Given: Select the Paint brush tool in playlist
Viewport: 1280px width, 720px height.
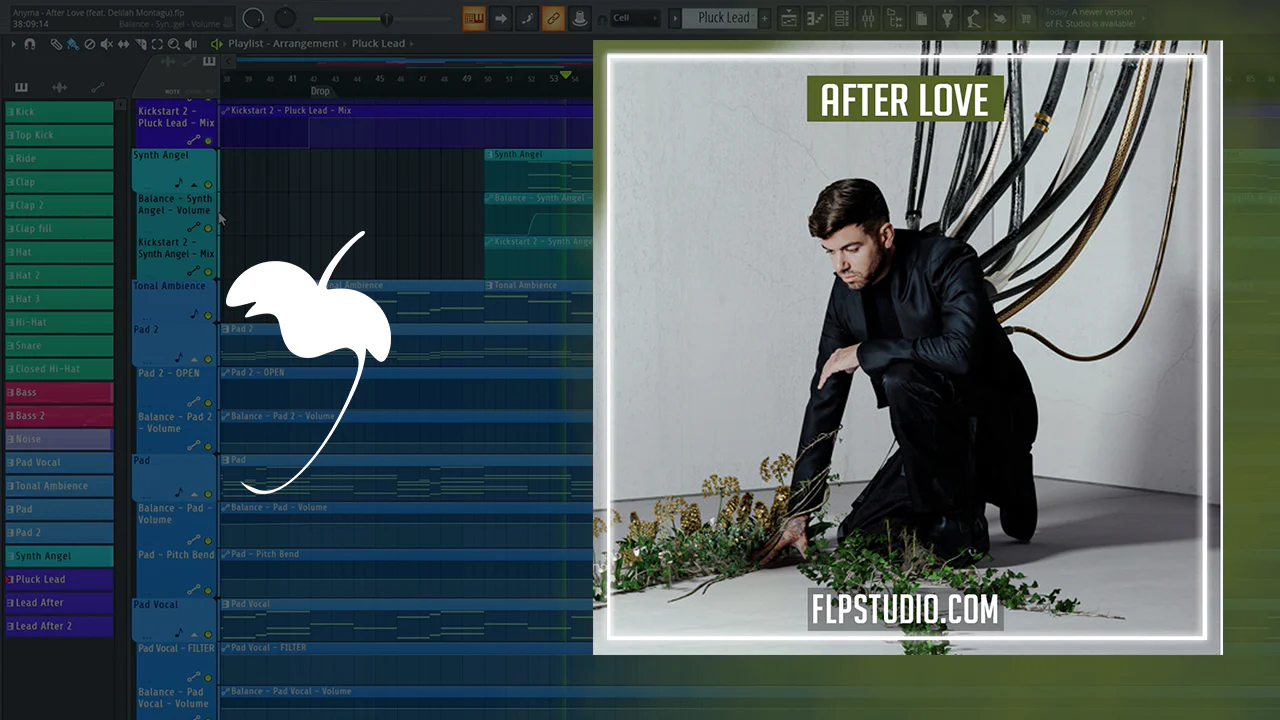Looking at the screenshot, I should pyautogui.click(x=73, y=44).
